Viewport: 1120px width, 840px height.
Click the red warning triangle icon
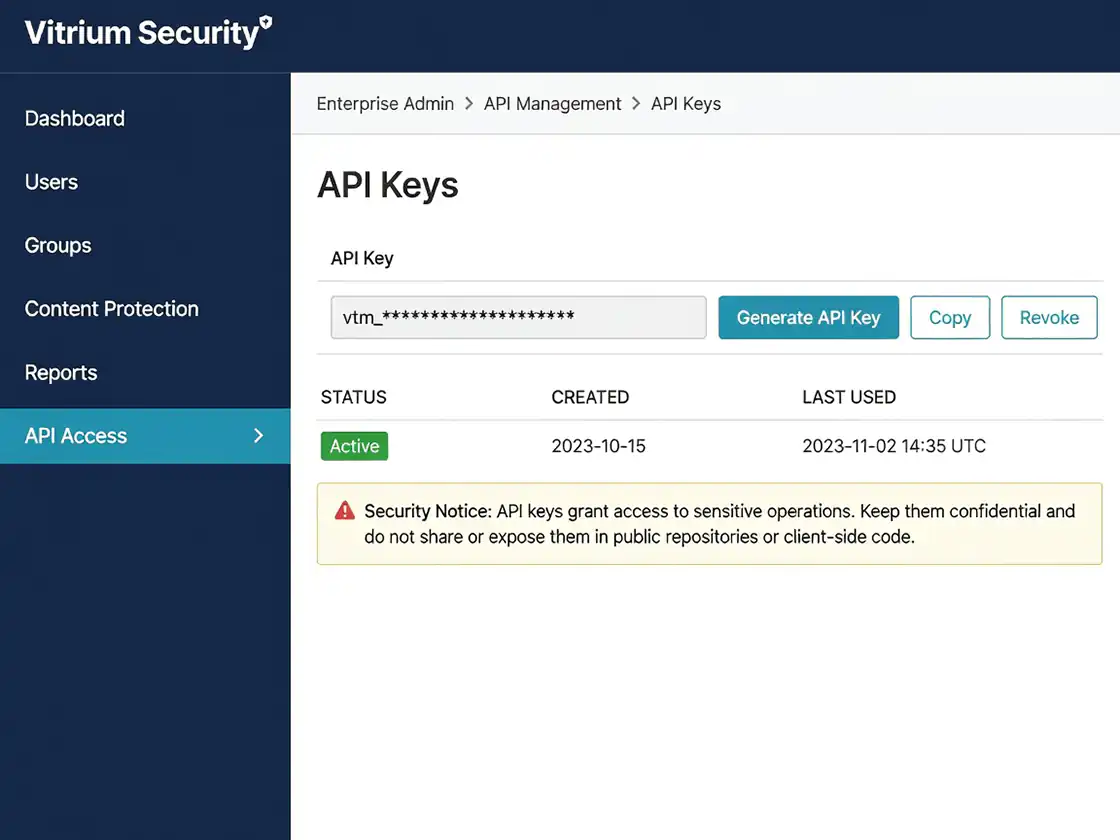click(345, 511)
